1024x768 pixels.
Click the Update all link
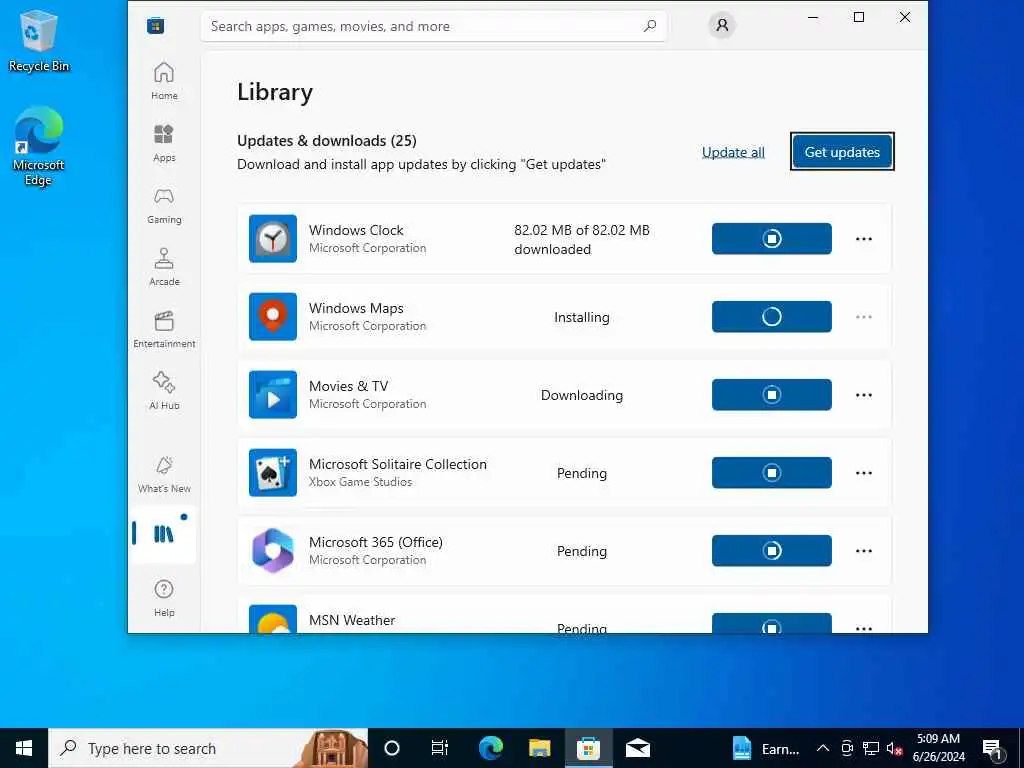733,152
